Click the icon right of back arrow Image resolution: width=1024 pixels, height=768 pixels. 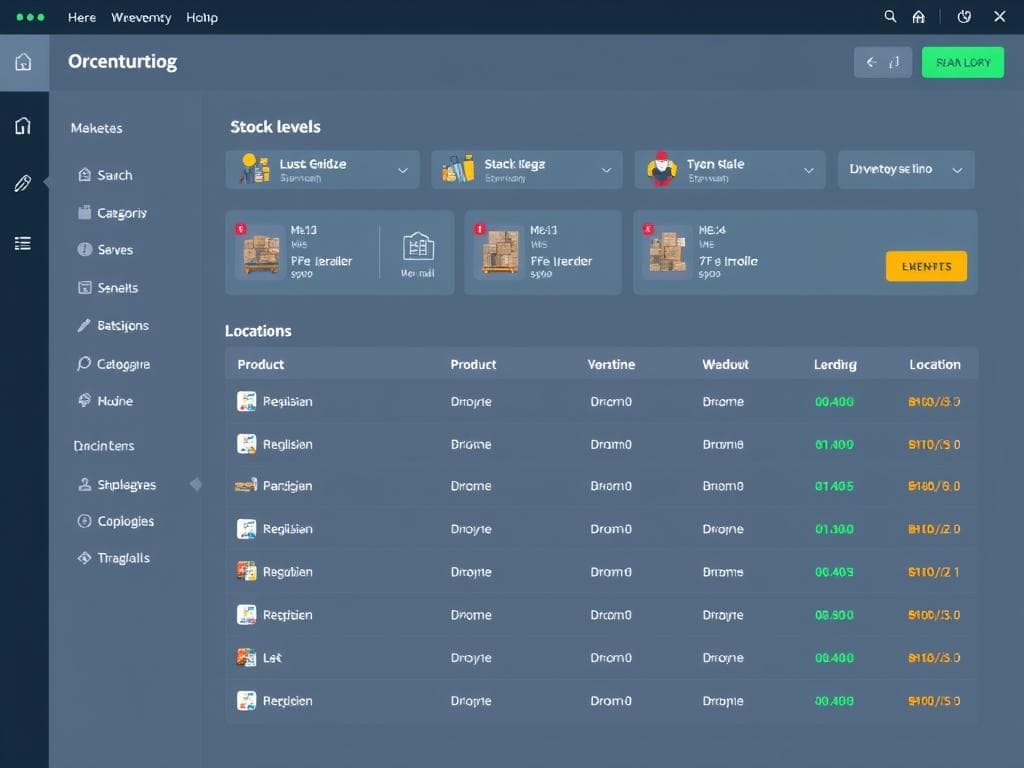[894, 63]
